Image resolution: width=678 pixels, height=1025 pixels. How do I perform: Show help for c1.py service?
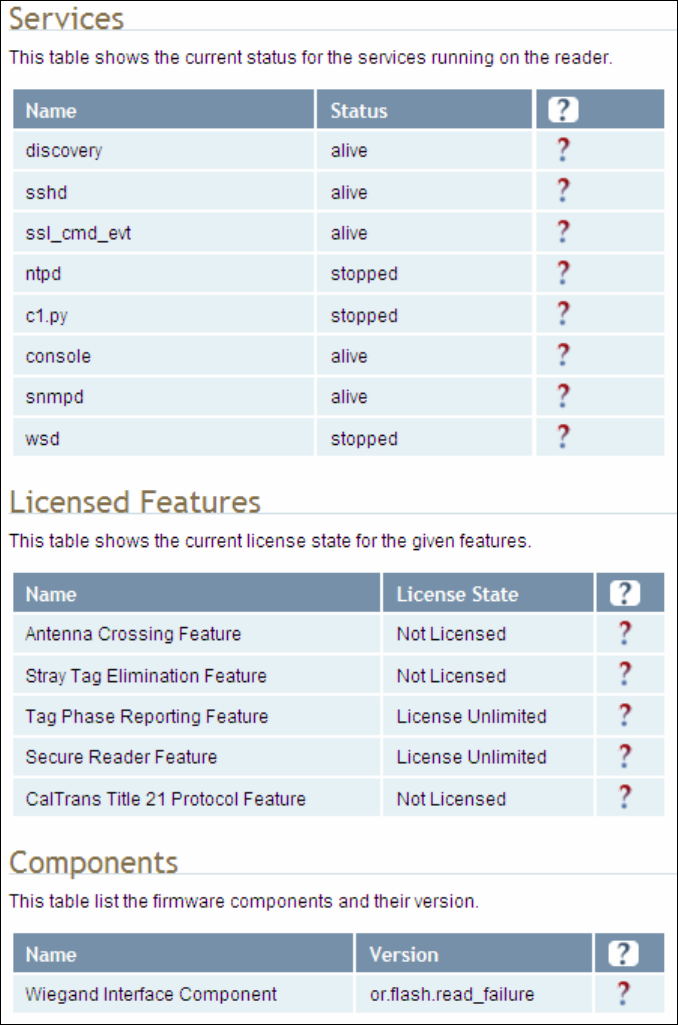(562, 314)
